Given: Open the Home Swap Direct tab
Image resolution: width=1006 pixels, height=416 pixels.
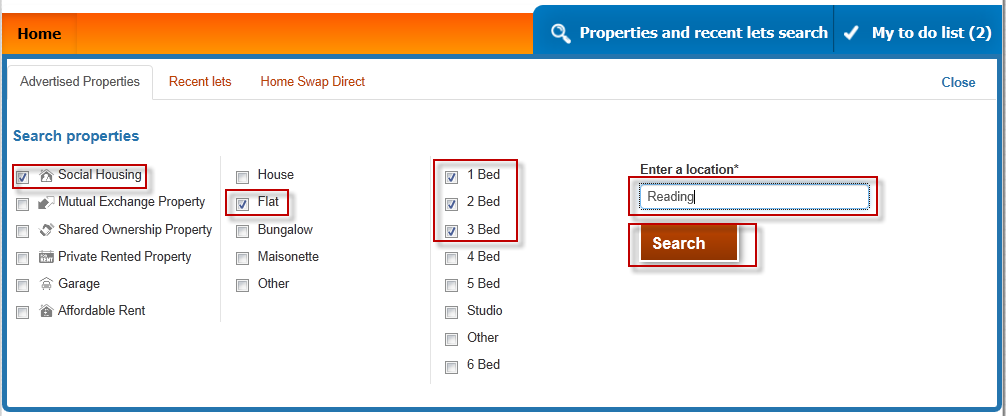Looking at the screenshot, I should (x=312, y=82).
